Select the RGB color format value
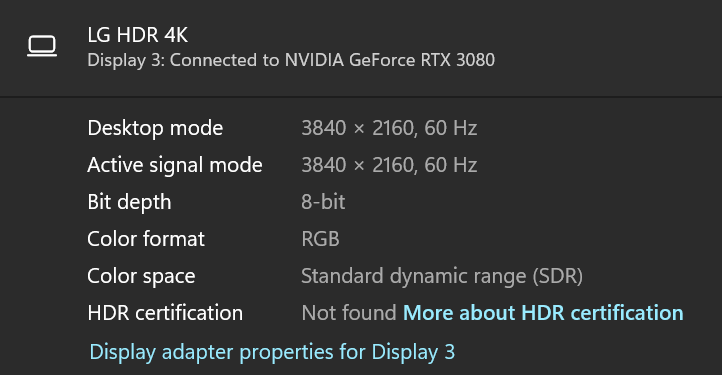722x375 pixels. pyautogui.click(x=320, y=239)
